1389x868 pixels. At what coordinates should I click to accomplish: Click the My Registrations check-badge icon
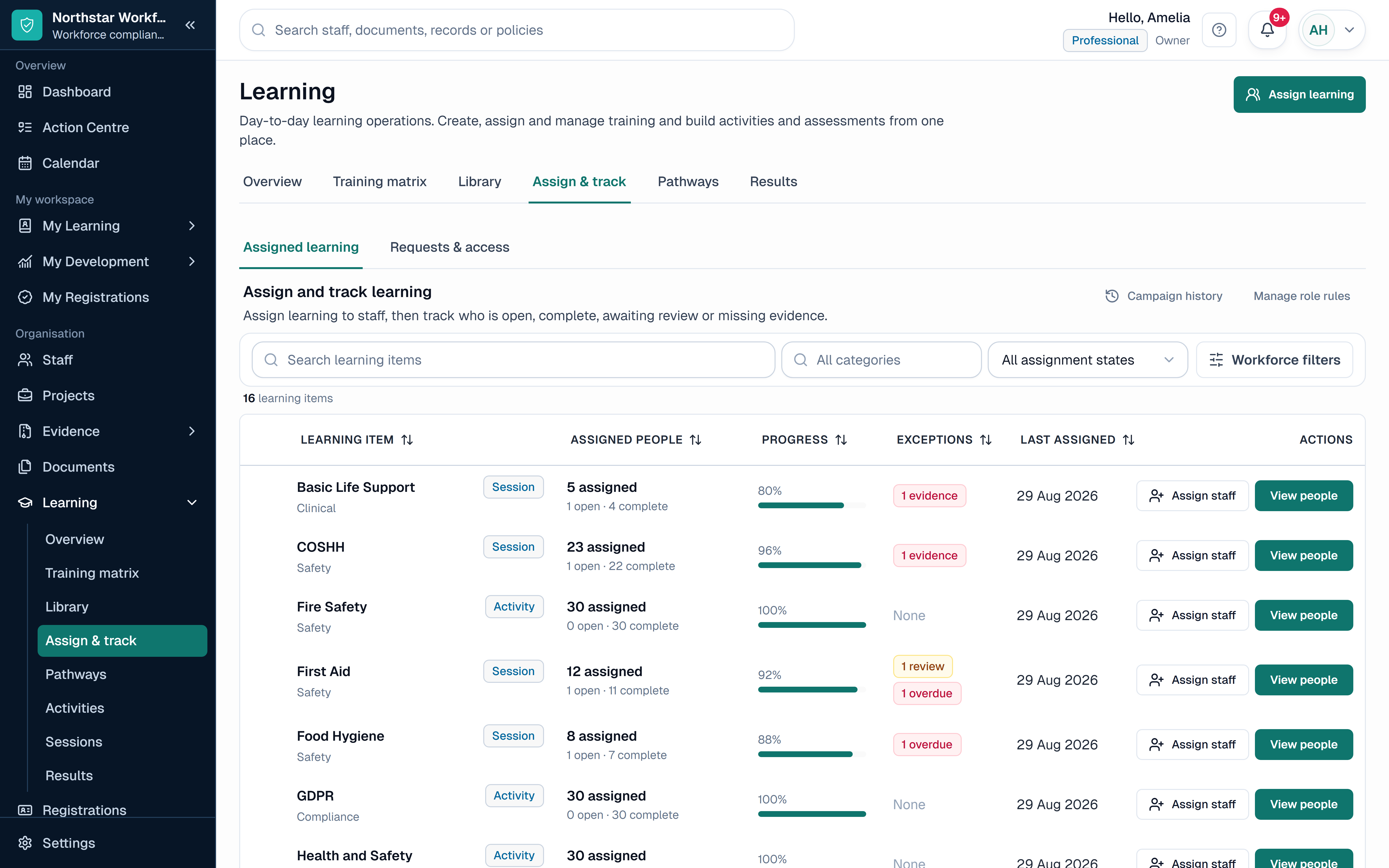pyautogui.click(x=25, y=297)
